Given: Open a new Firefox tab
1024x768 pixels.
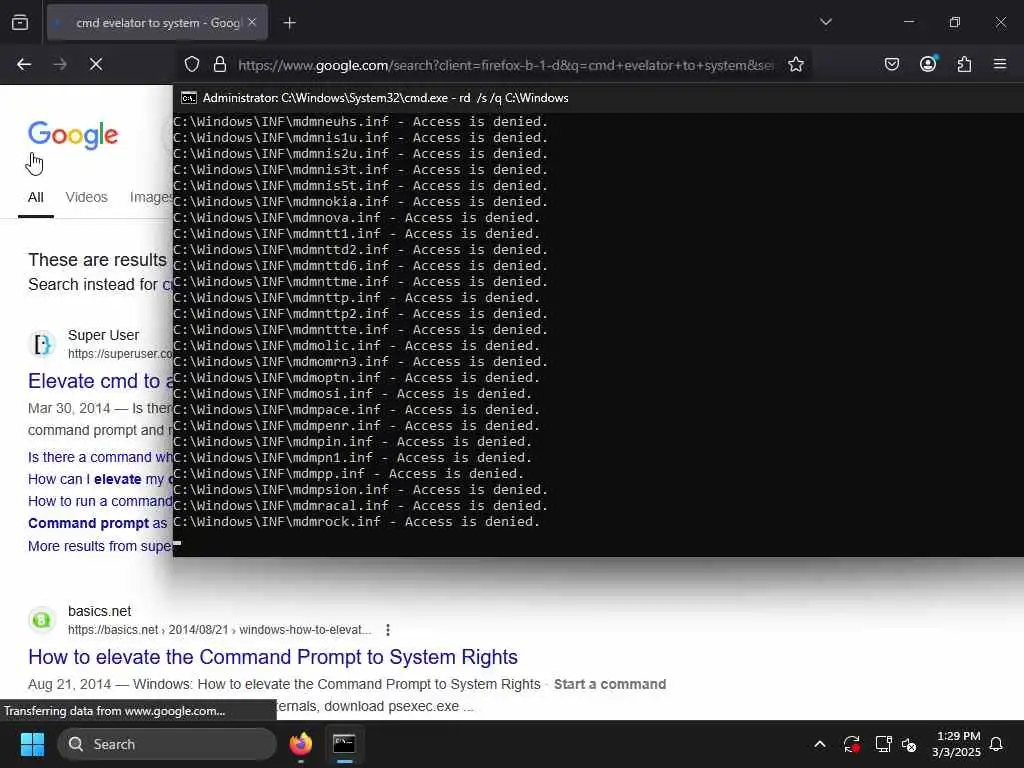Looking at the screenshot, I should (x=289, y=23).
